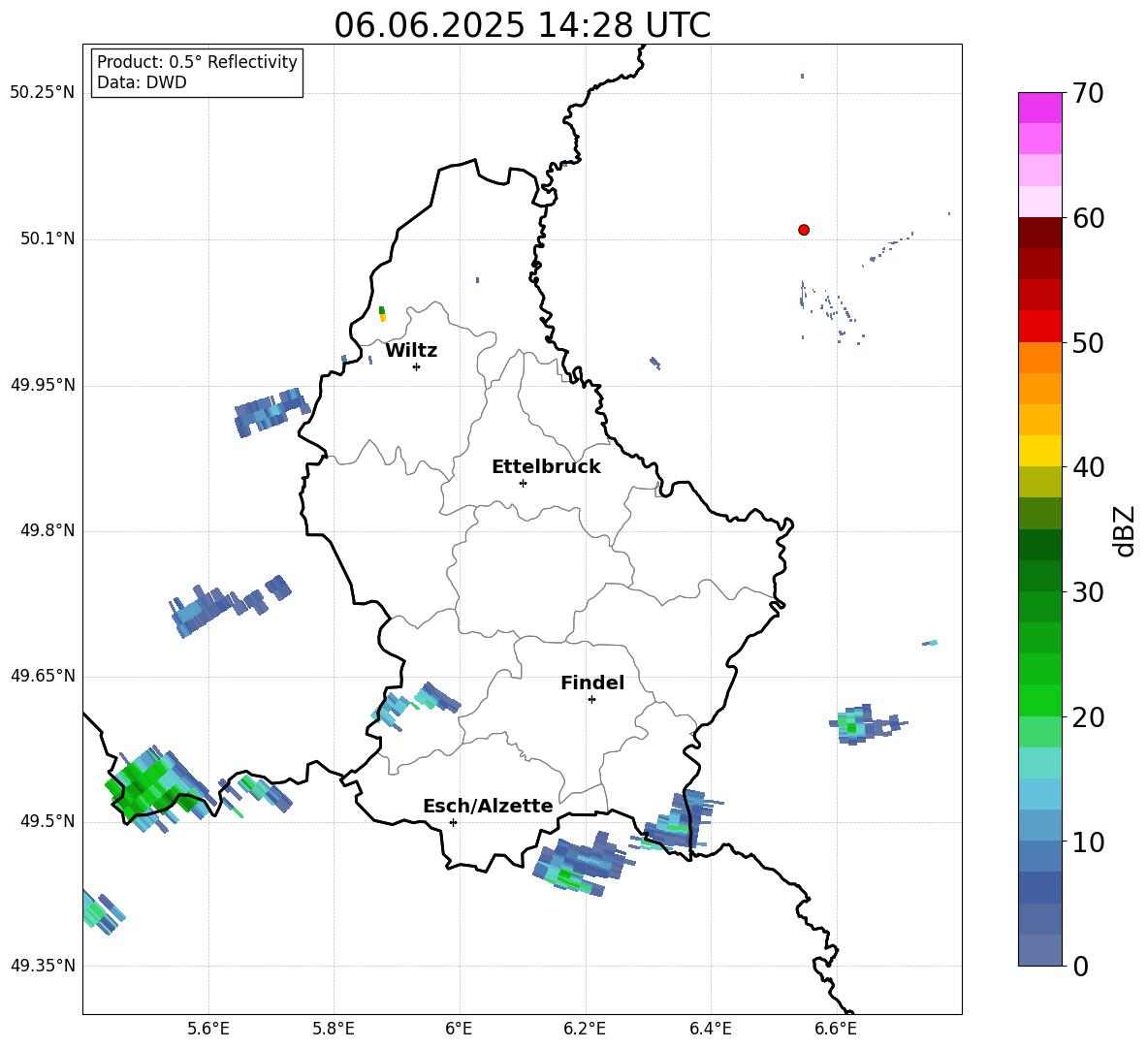
Task: Click the 20 tick label on the colorbar
Action: pyautogui.click(x=1088, y=717)
